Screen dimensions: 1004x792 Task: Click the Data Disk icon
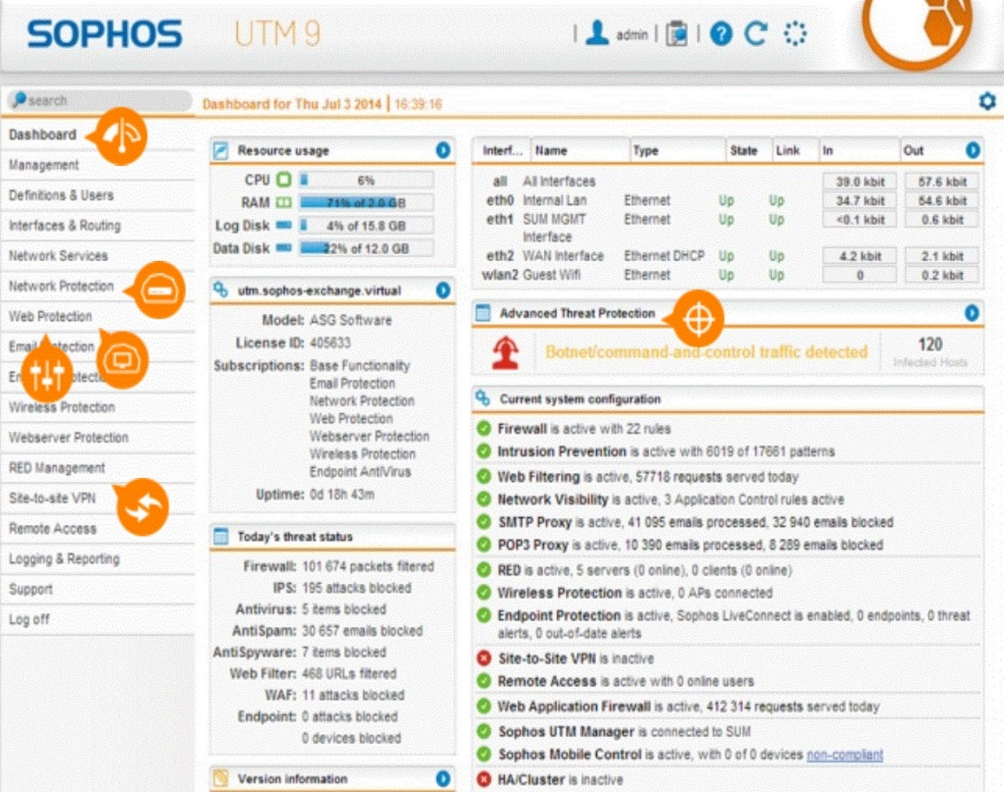pyautogui.click(x=284, y=248)
